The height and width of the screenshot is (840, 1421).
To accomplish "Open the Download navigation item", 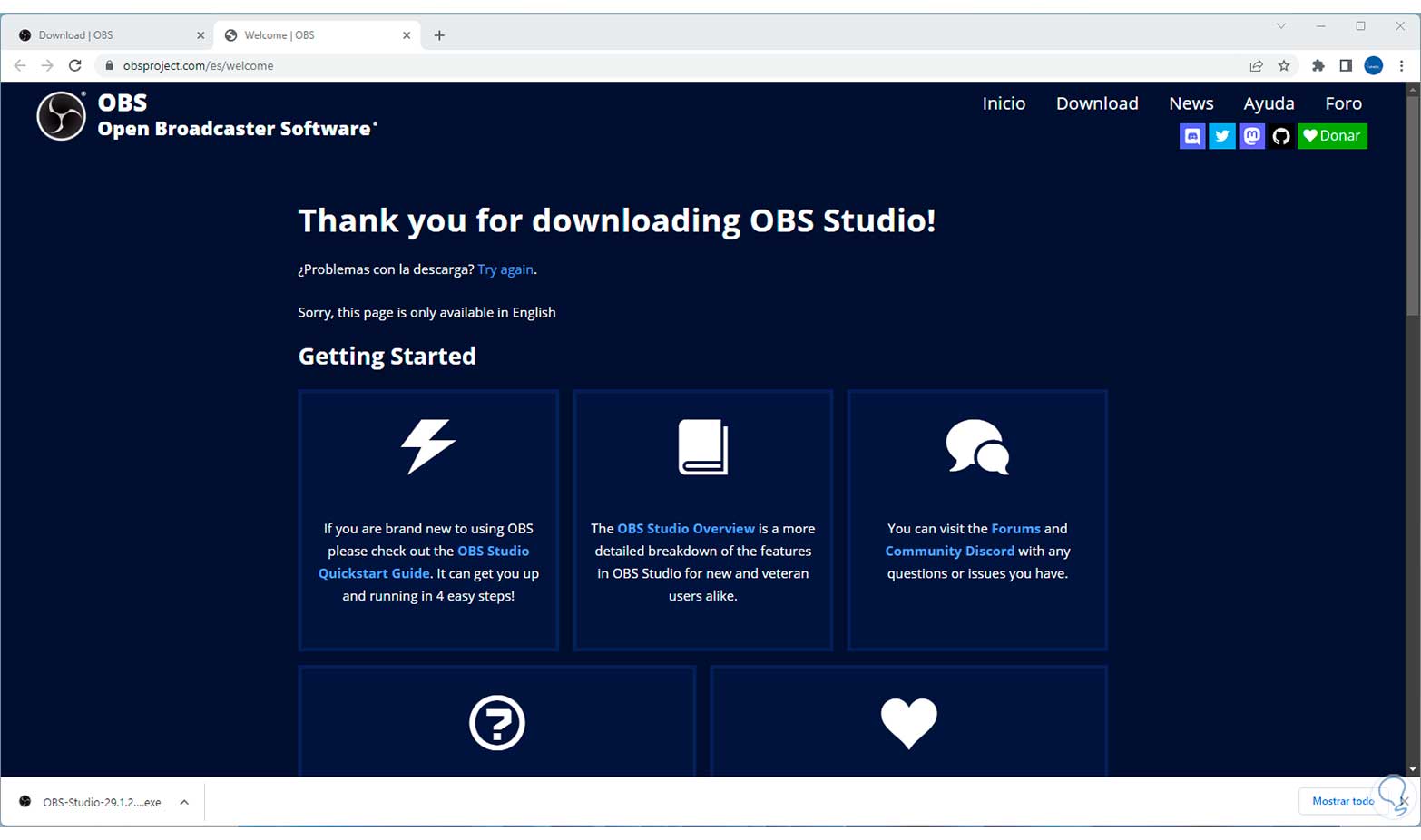I will (x=1097, y=103).
